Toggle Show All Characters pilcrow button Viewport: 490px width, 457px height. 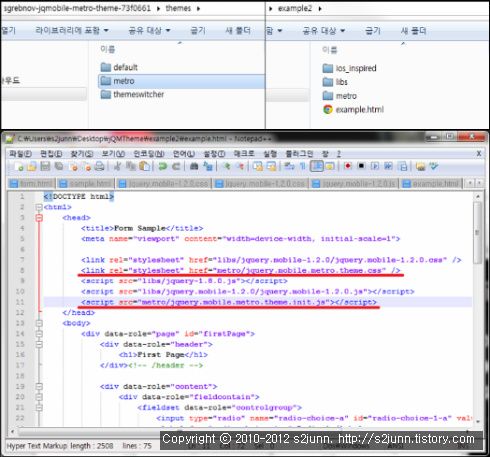[x=303, y=166]
